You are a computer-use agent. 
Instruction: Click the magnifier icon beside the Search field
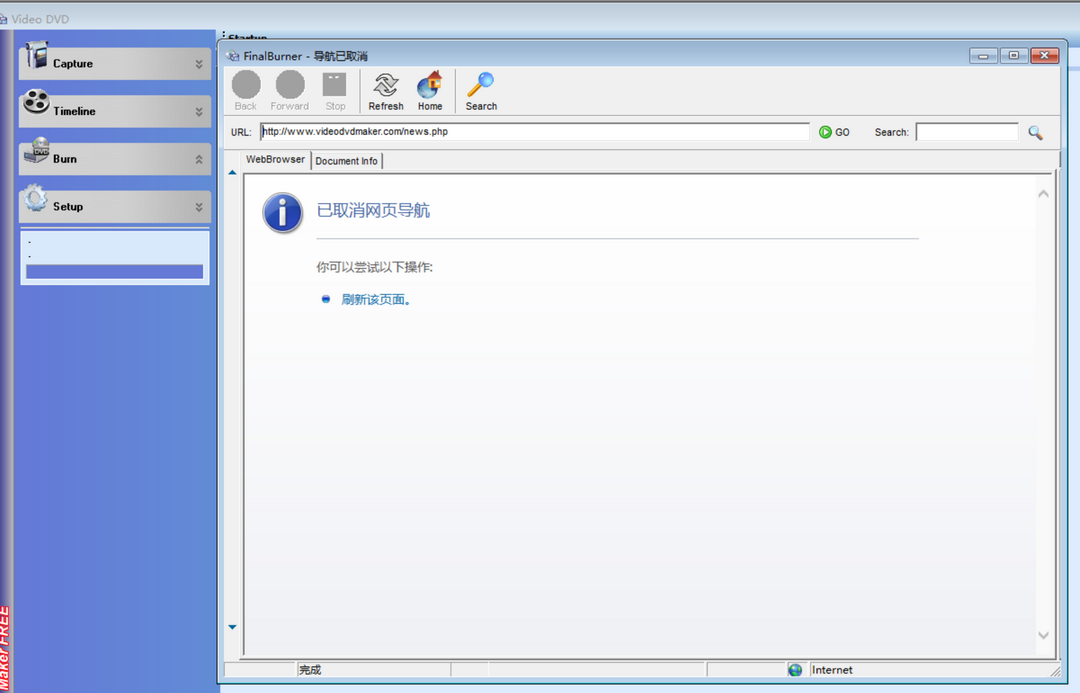(1035, 132)
